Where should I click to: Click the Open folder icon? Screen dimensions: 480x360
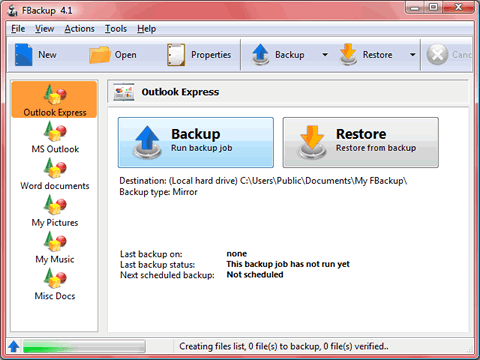click(100, 55)
